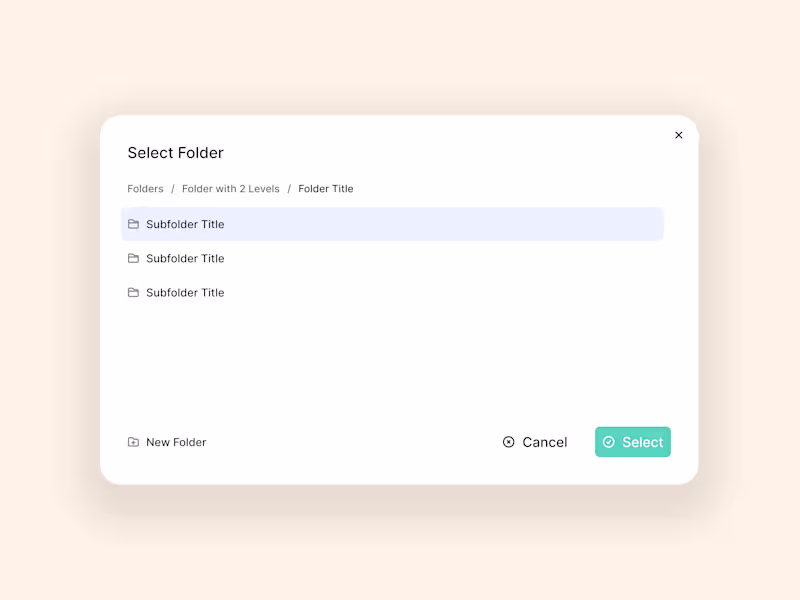Screen dimensions: 800x600
Task: Close the Select Folder dialog
Action: coord(679,135)
